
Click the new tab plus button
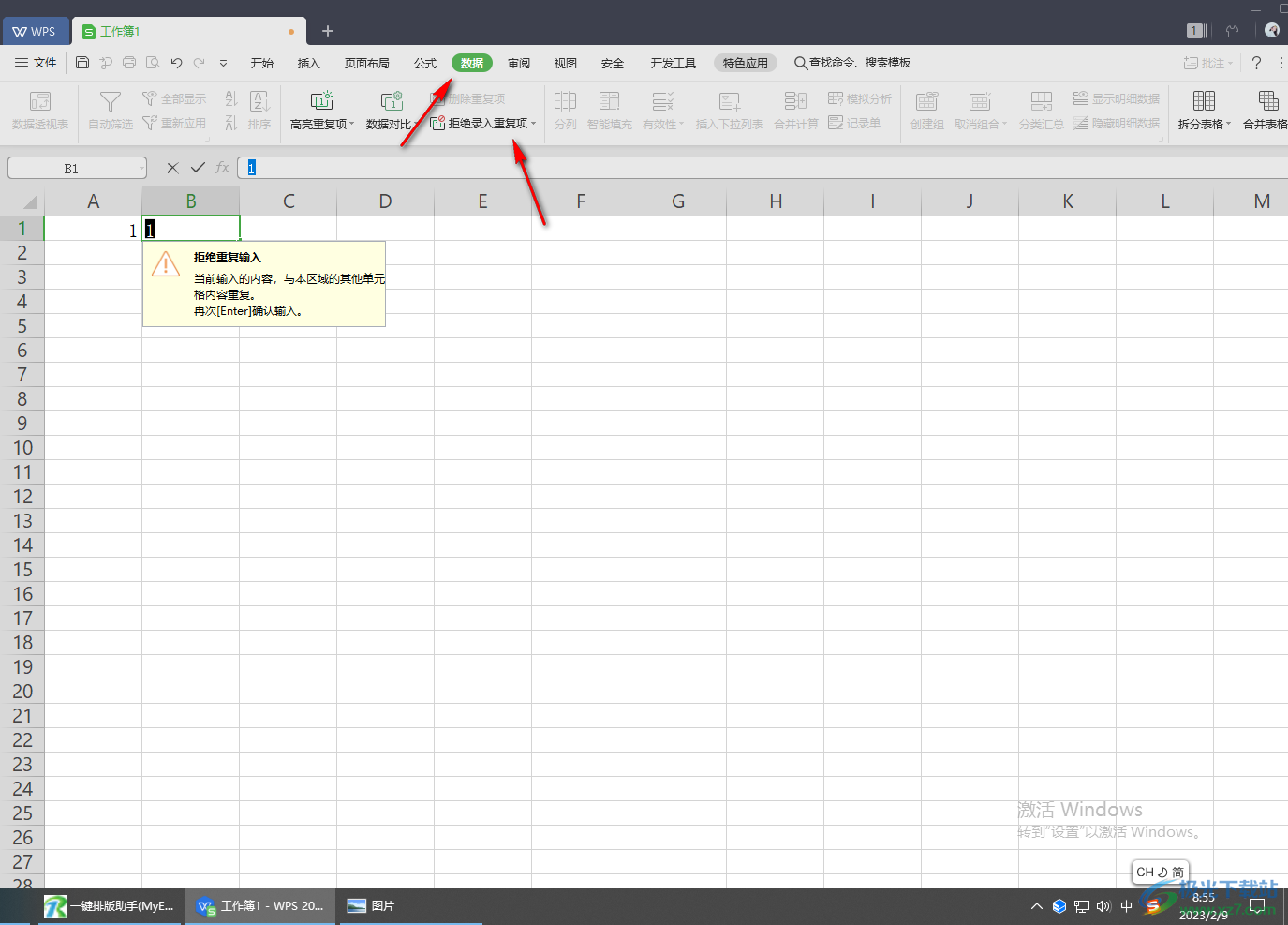pyautogui.click(x=328, y=31)
